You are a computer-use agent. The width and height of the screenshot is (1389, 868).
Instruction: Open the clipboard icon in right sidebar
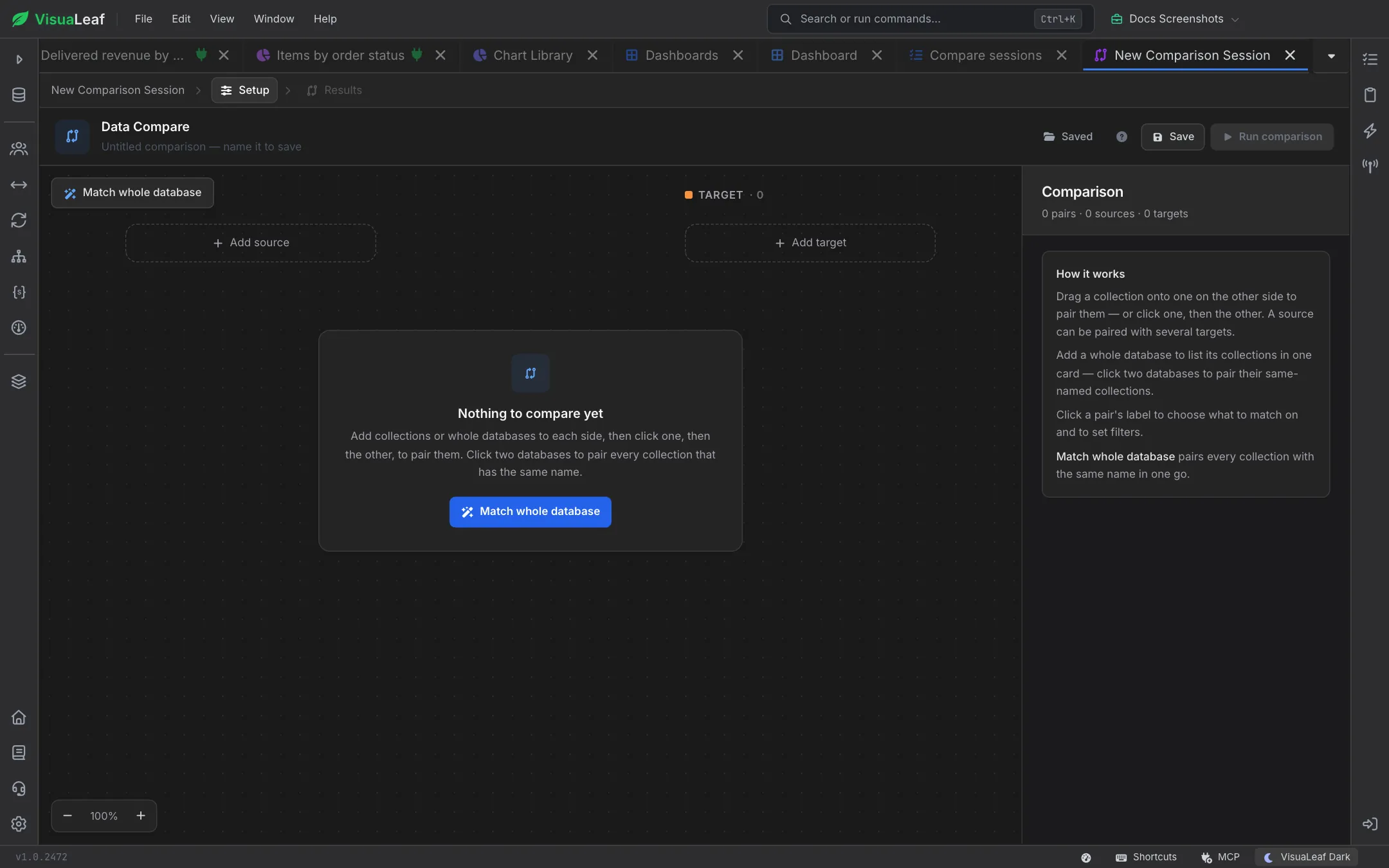click(1370, 95)
